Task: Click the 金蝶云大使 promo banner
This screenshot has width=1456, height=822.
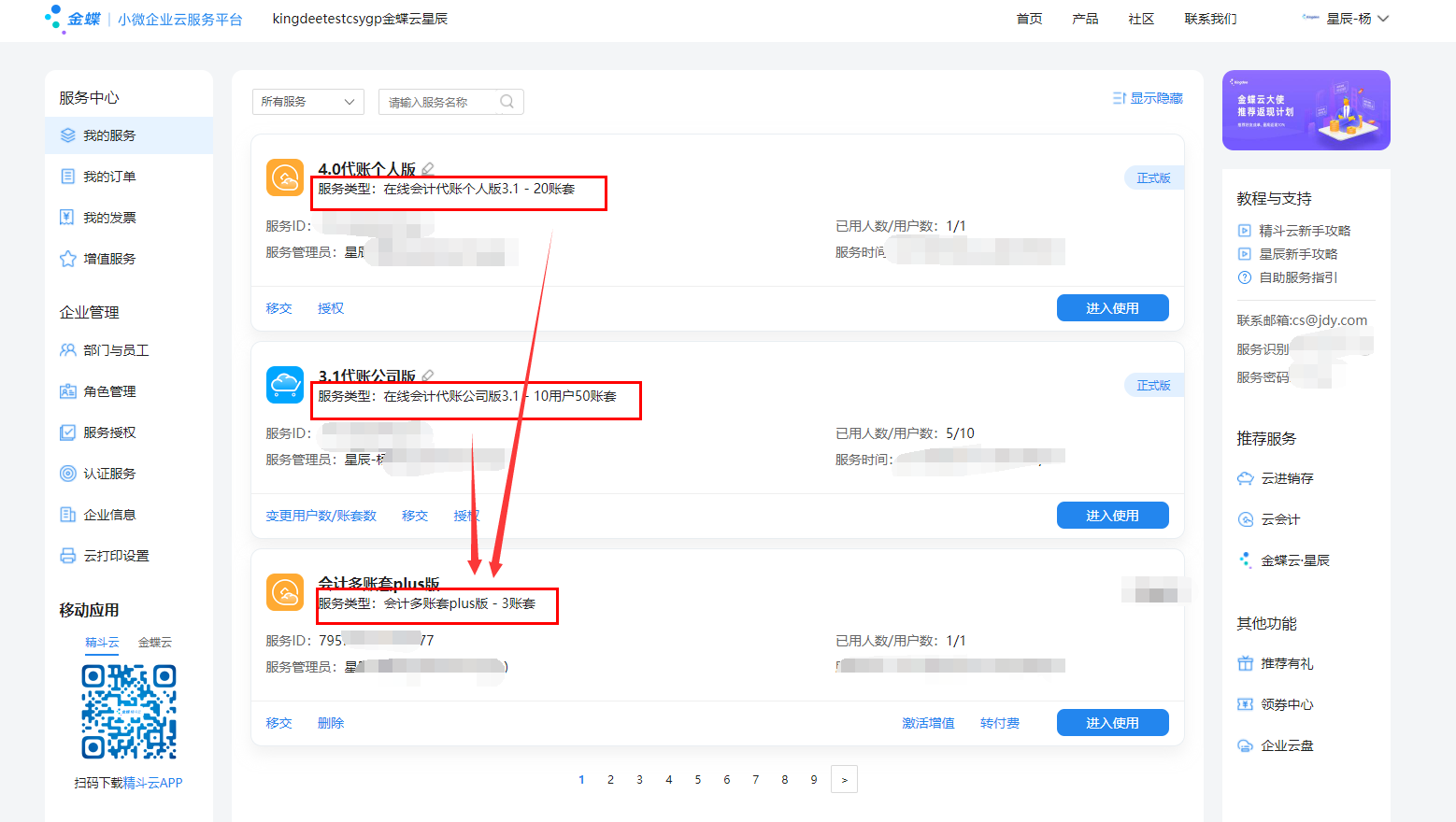Action: (1306, 110)
